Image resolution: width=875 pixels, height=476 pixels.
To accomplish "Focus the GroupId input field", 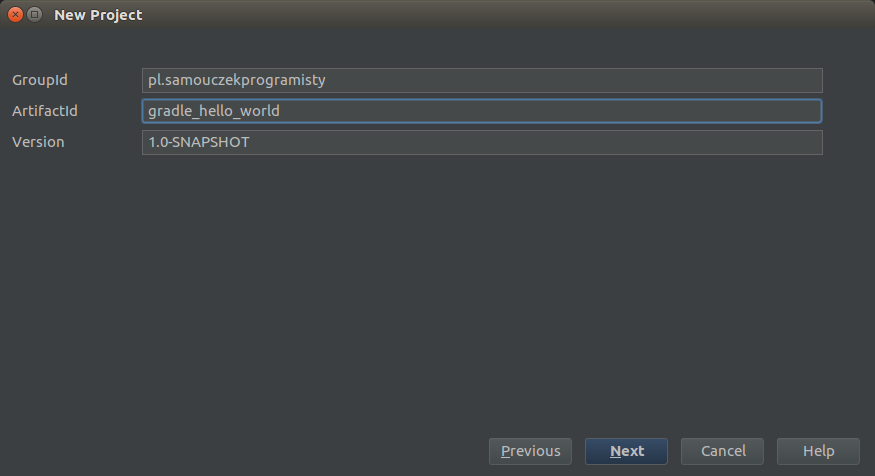I will (482, 80).
